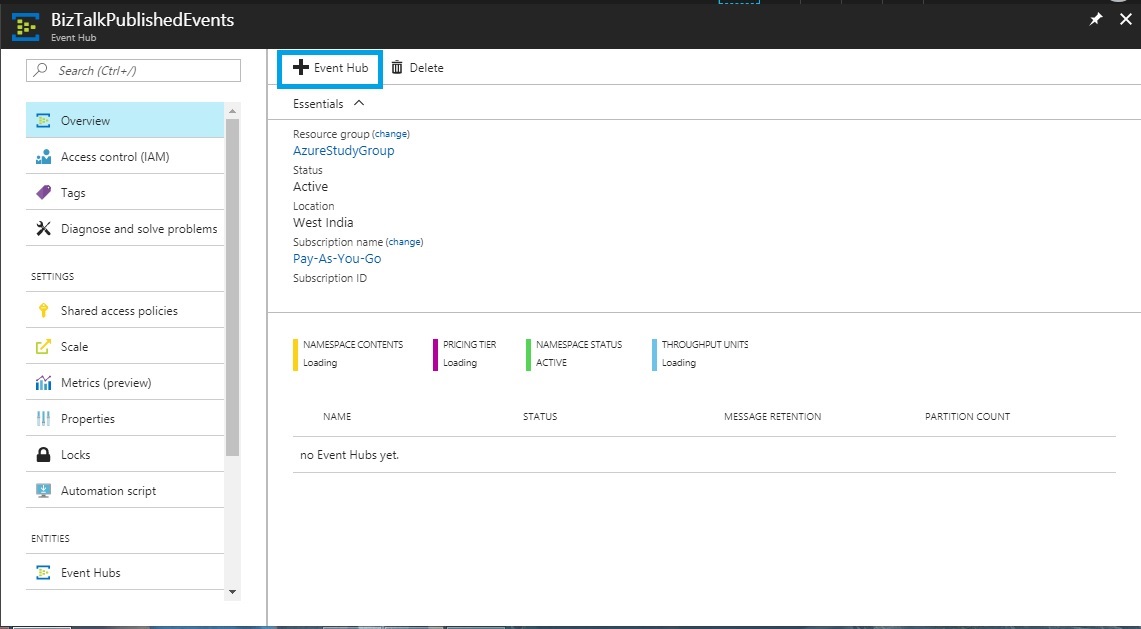Click the search magnifier icon

pyautogui.click(x=41, y=70)
